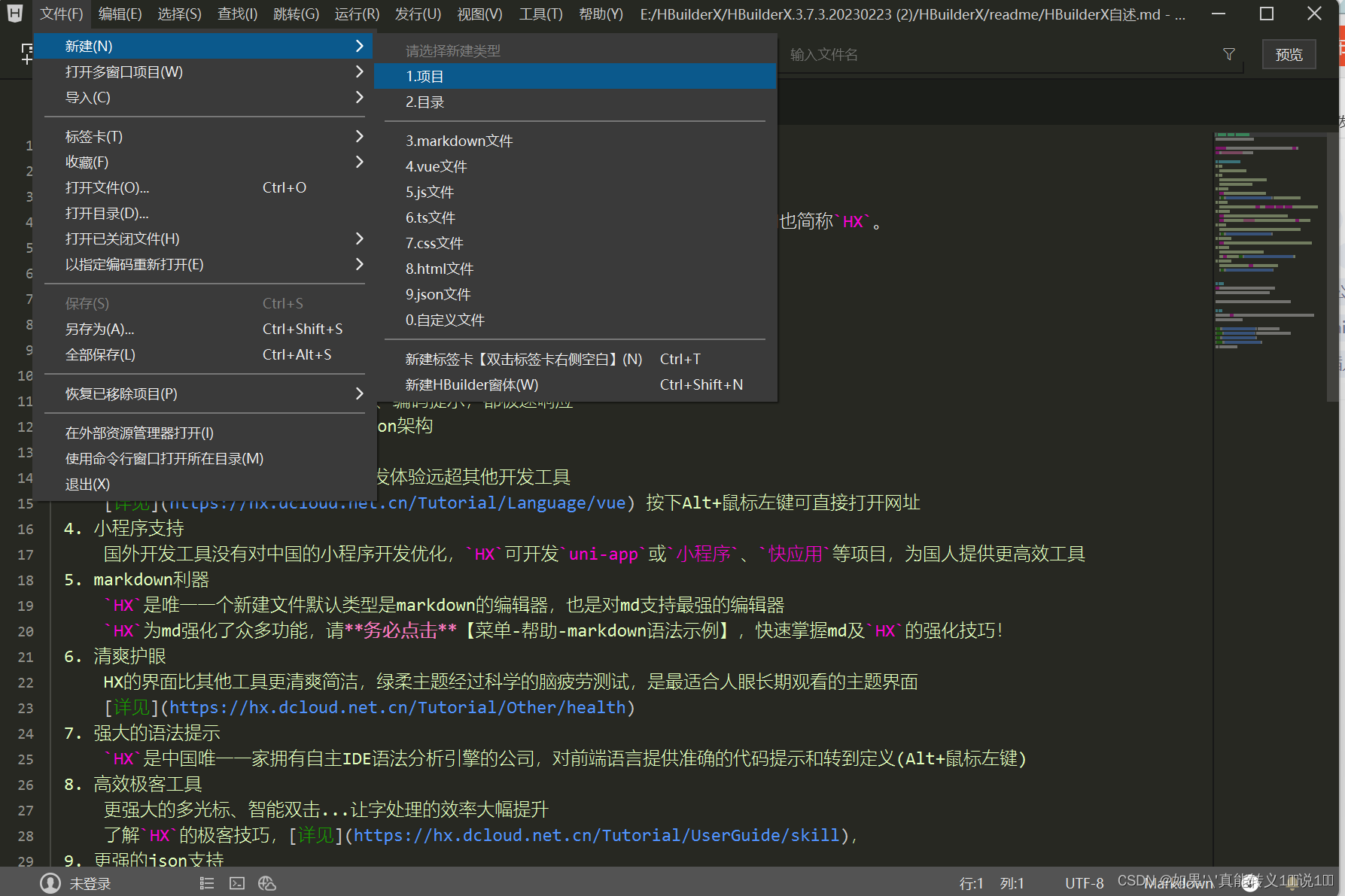
Task: Click 在外部资源管理器打开(I)
Action: pyautogui.click(x=205, y=433)
